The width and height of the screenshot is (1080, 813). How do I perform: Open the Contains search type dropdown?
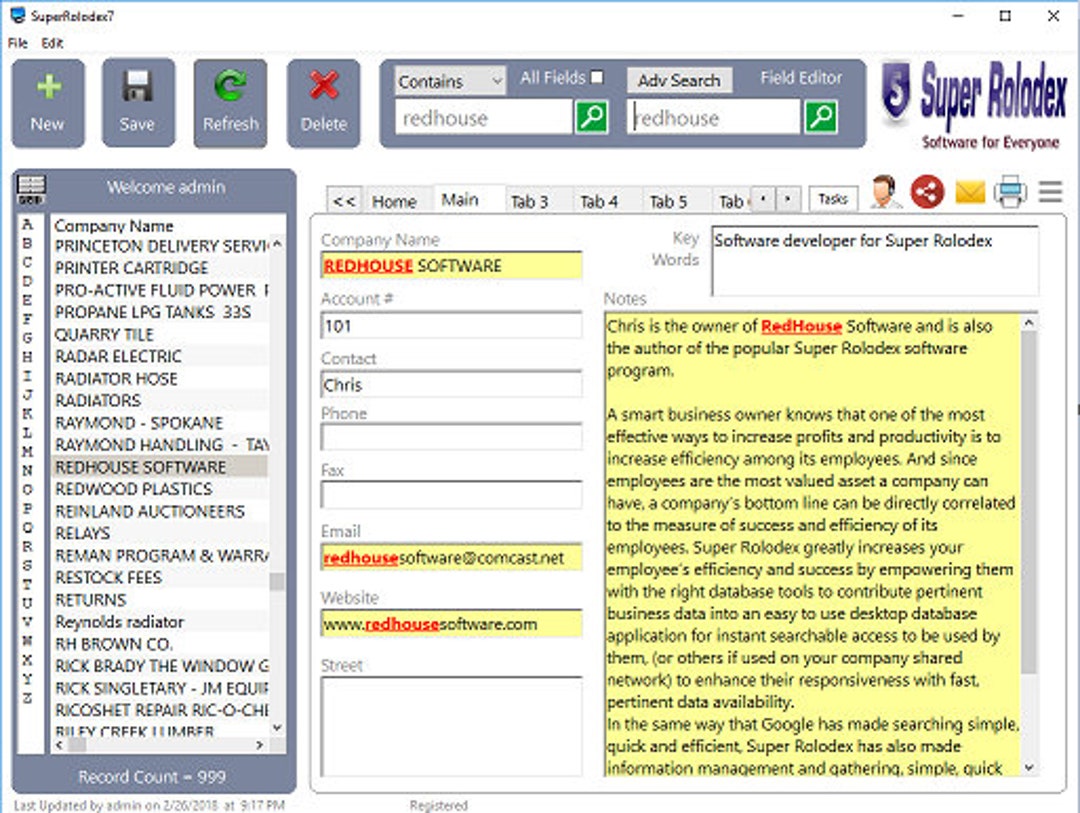coord(450,81)
